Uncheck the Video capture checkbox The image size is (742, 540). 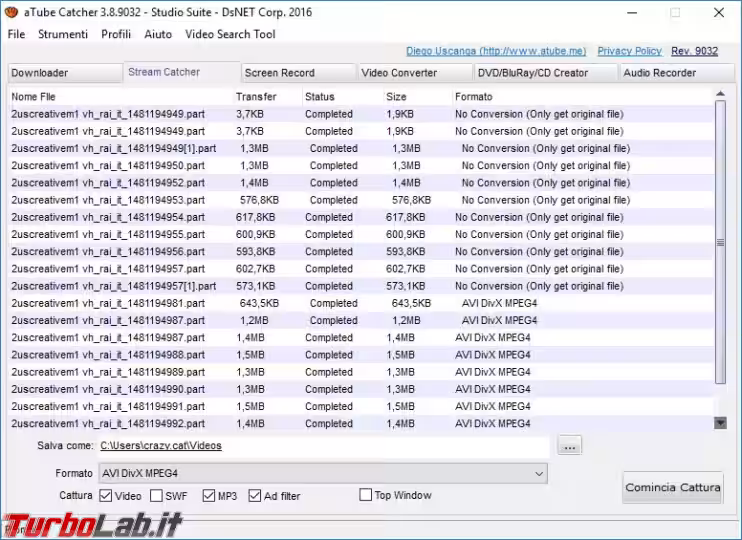(106, 496)
